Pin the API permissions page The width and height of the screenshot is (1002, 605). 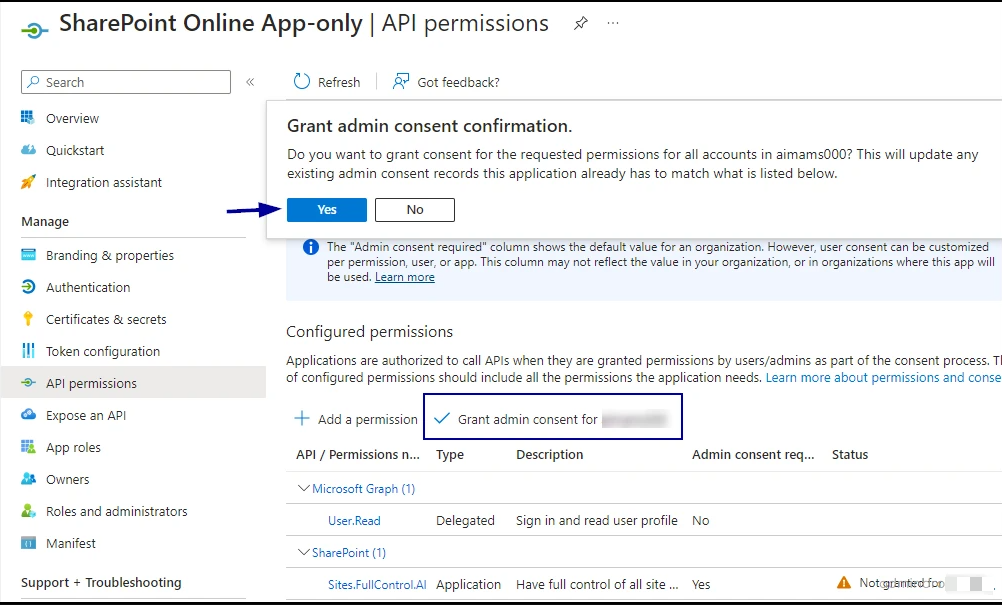(x=581, y=23)
